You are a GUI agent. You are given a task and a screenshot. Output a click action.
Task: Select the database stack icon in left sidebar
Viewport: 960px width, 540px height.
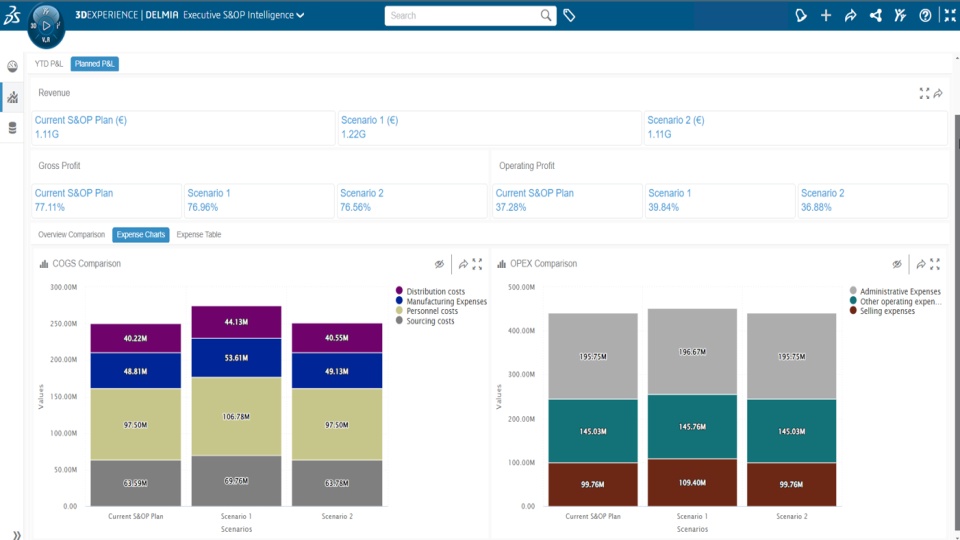click(x=12, y=128)
